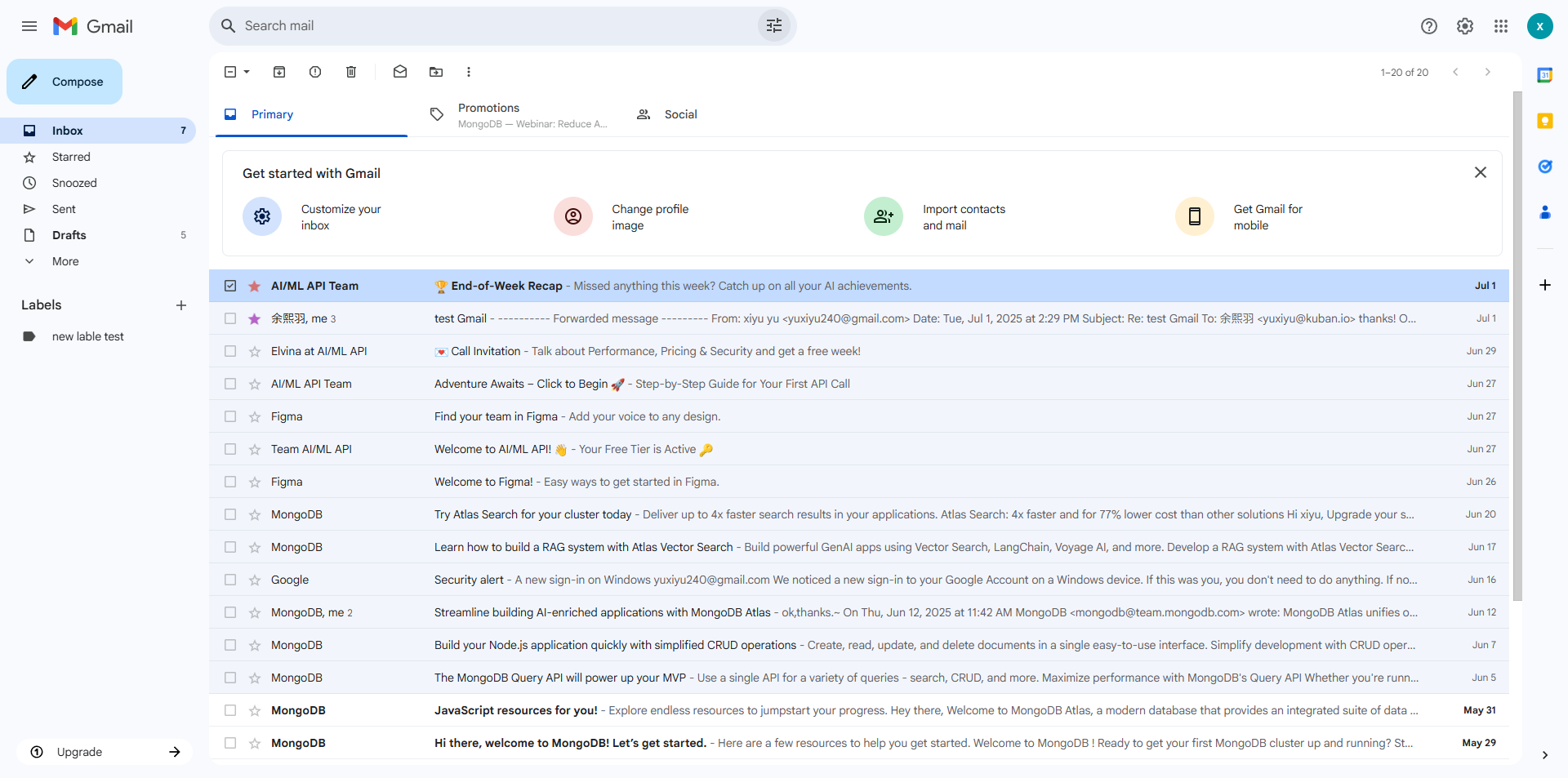
Task: Select checkbox for Find your team in Figma
Action: pos(230,416)
